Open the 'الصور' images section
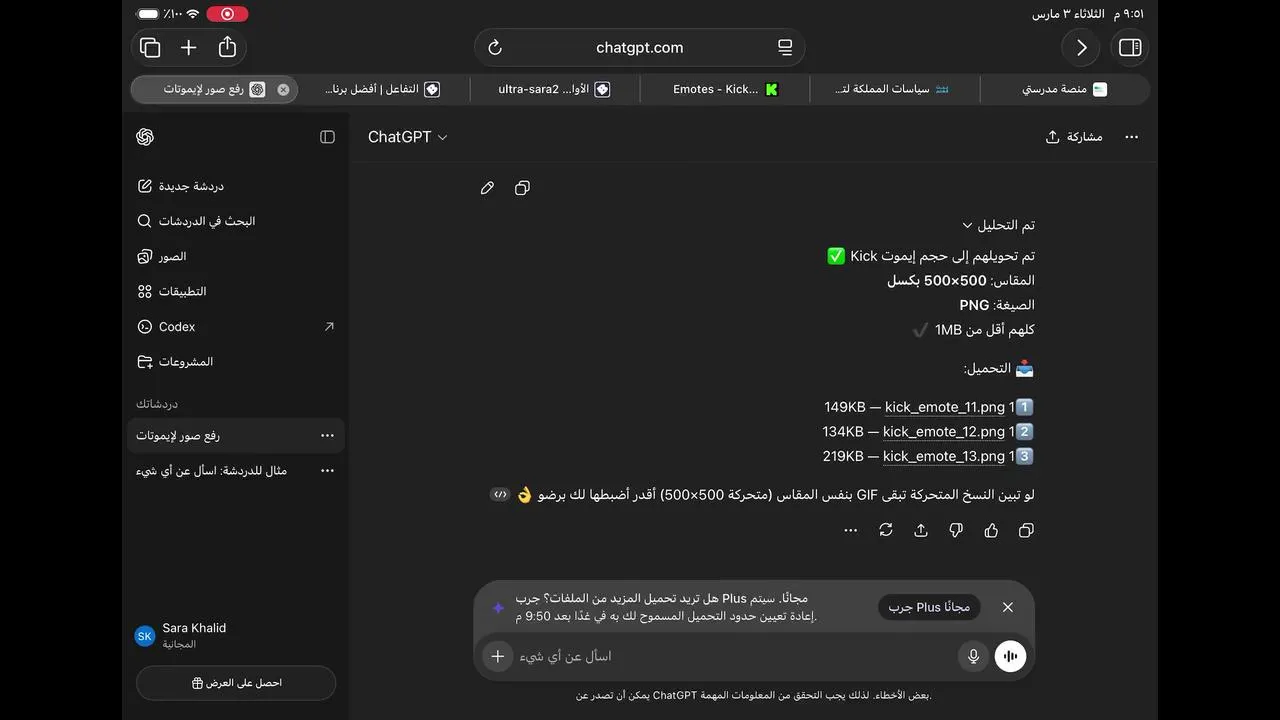 point(236,256)
